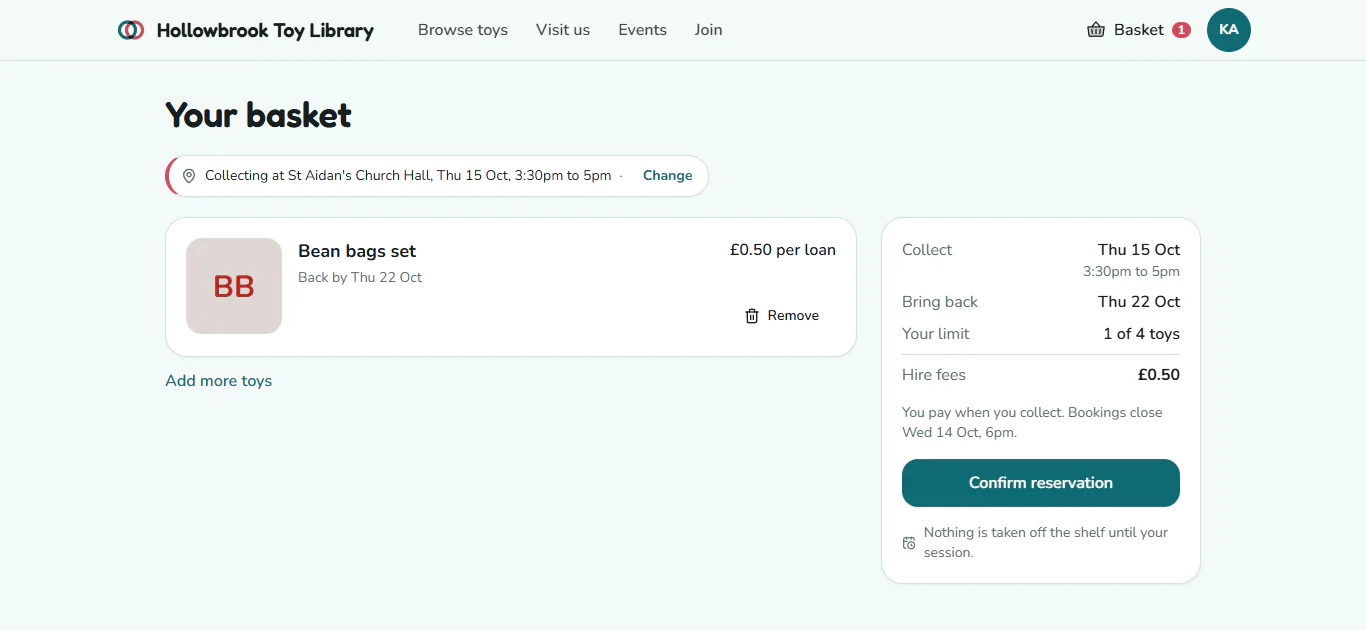Click the basket icon in header
Image resolution: width=1366 pixels, height=630 pixels.
tap(1096, 30)
